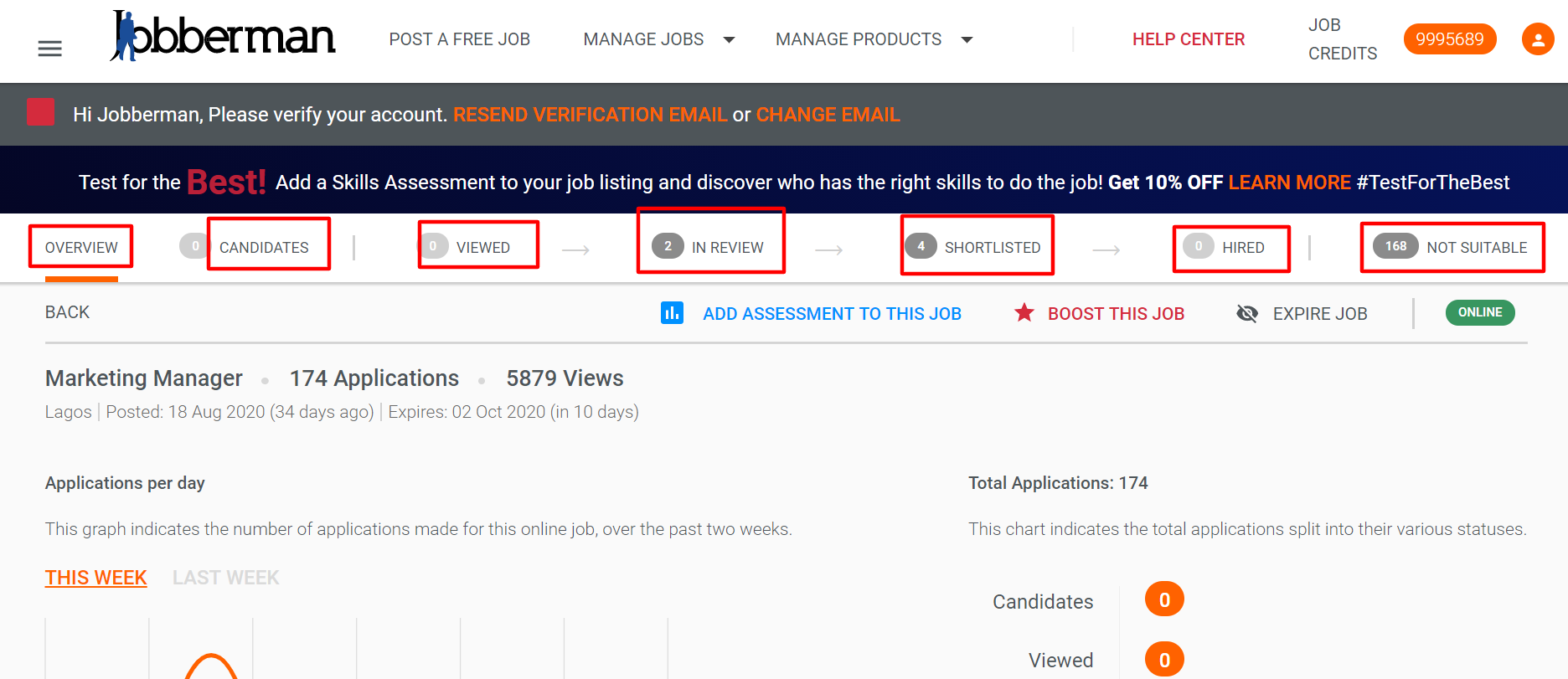
Task: Show This Week applications graph
Action: pos(96,578)
